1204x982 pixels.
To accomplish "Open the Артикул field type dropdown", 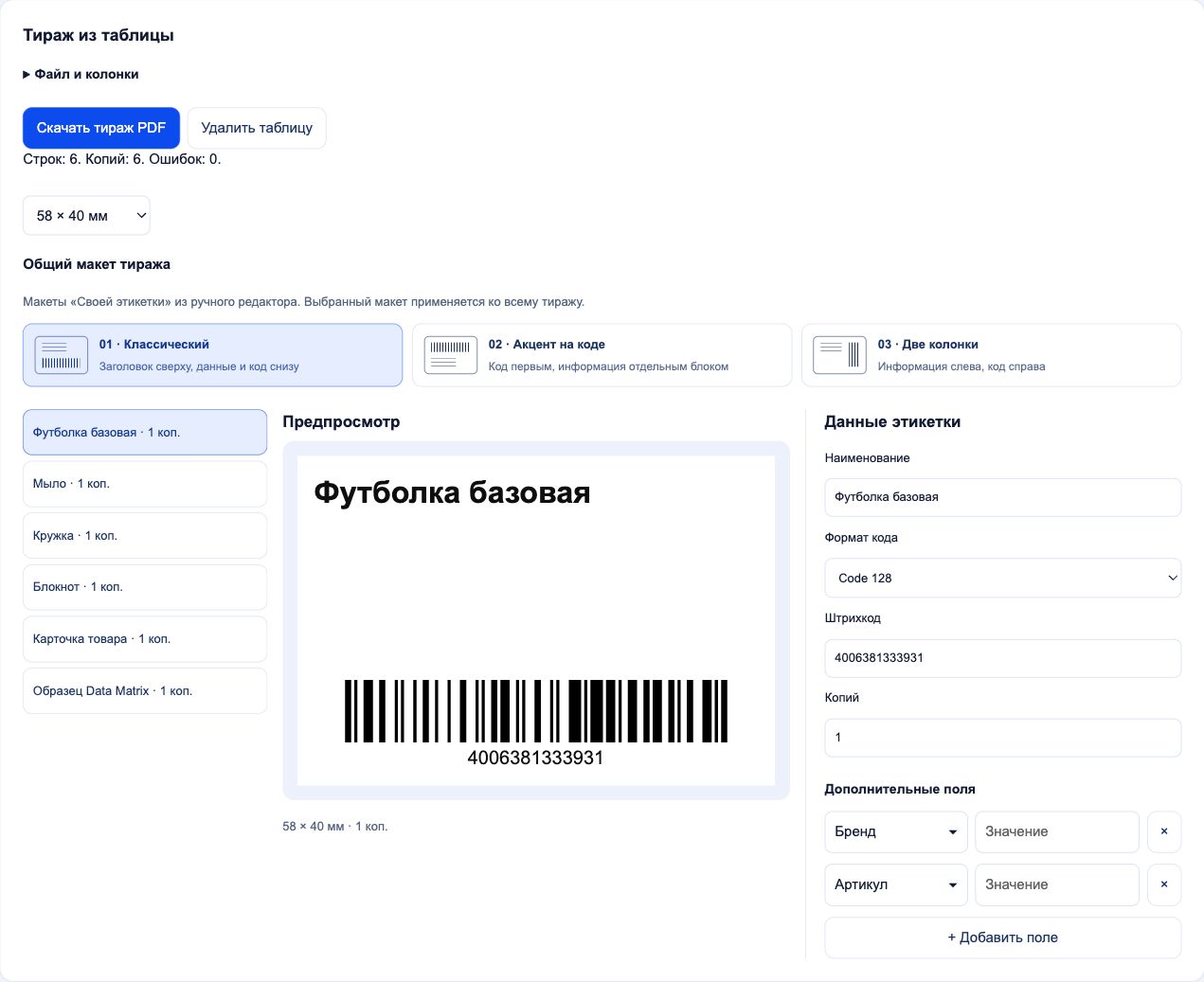I will (896, 884).
